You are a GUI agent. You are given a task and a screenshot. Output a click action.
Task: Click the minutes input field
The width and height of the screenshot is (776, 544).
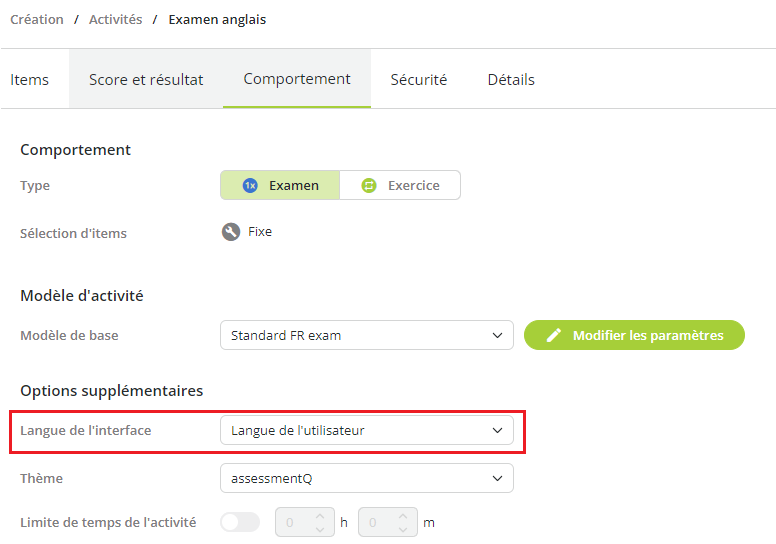tap(388, 522)
